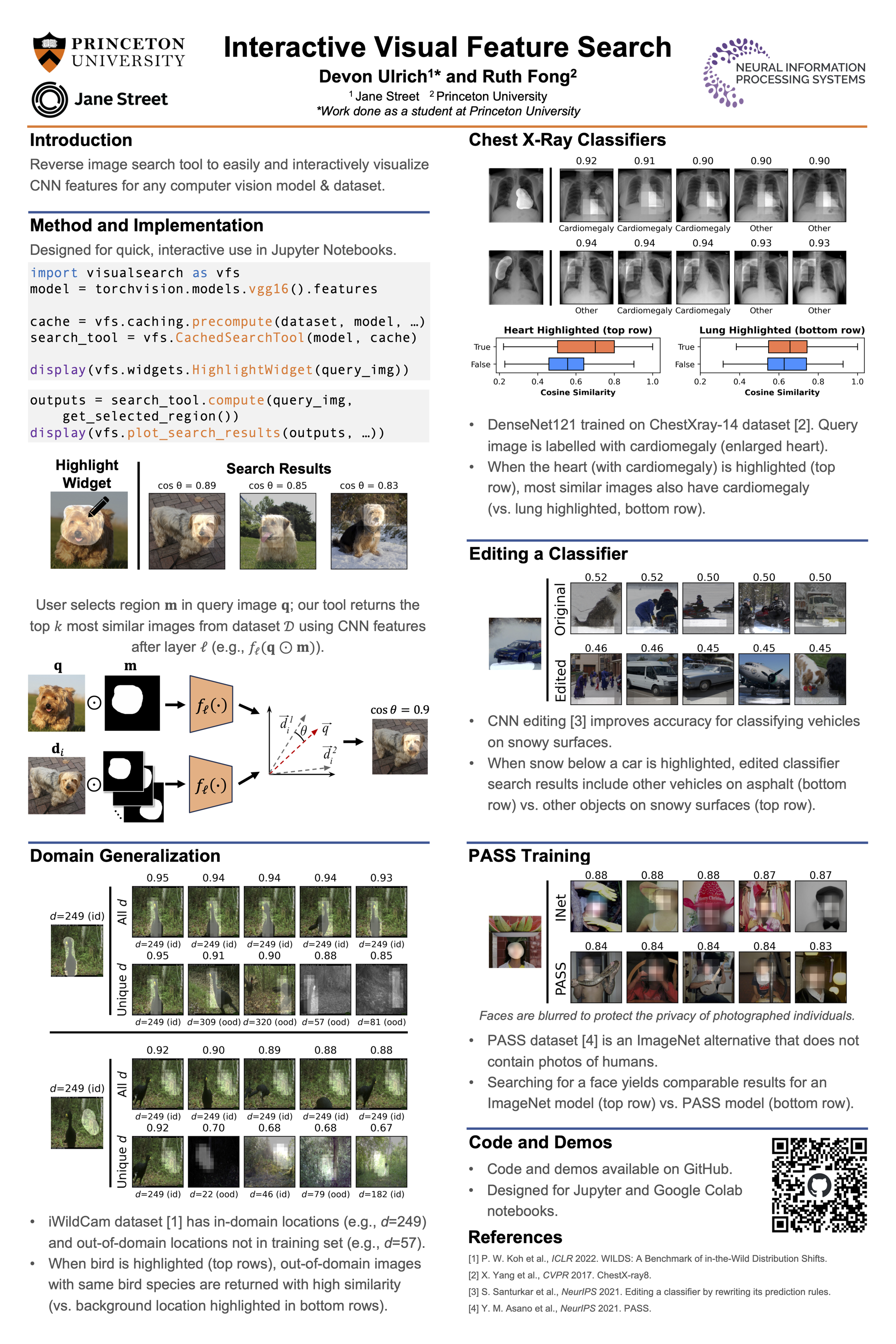Image resolution: width=896 pixels, height=1344 pixels.
Task: Click the pencil icon on Highlight Widget
Action: click(98, 506)
